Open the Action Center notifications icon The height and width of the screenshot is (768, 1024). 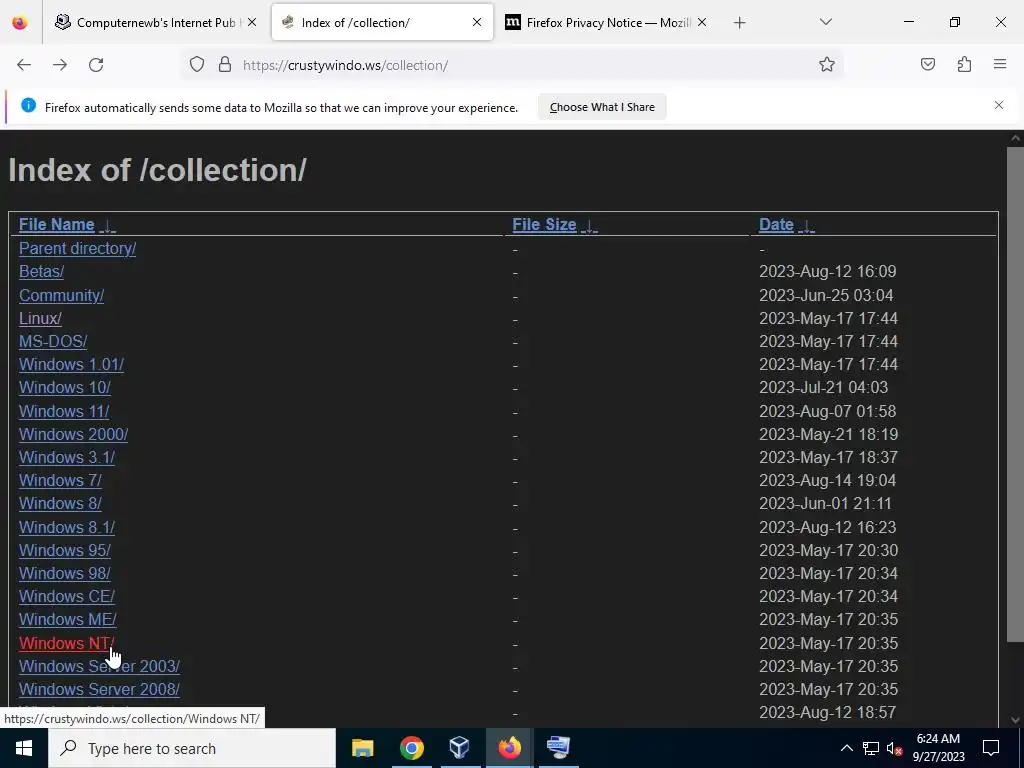coord(991,748)
